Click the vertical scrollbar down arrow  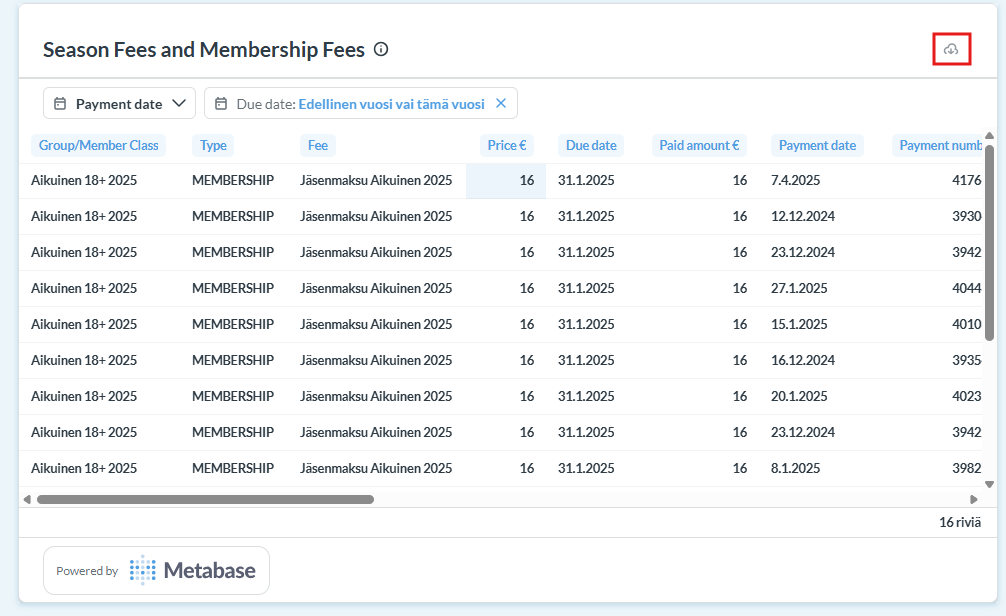coord(989,484)
